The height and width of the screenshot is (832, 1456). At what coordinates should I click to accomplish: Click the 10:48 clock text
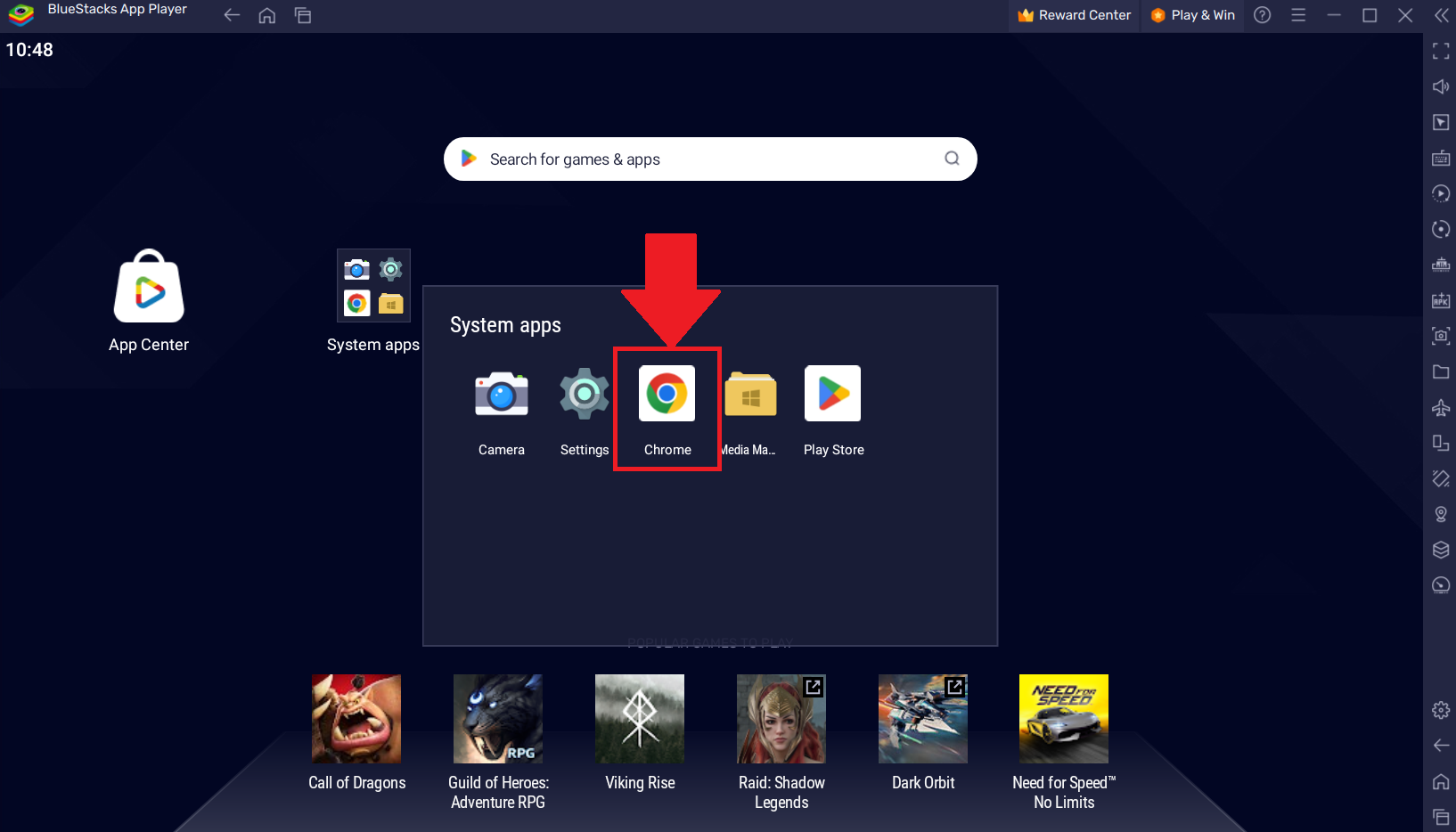29,50
